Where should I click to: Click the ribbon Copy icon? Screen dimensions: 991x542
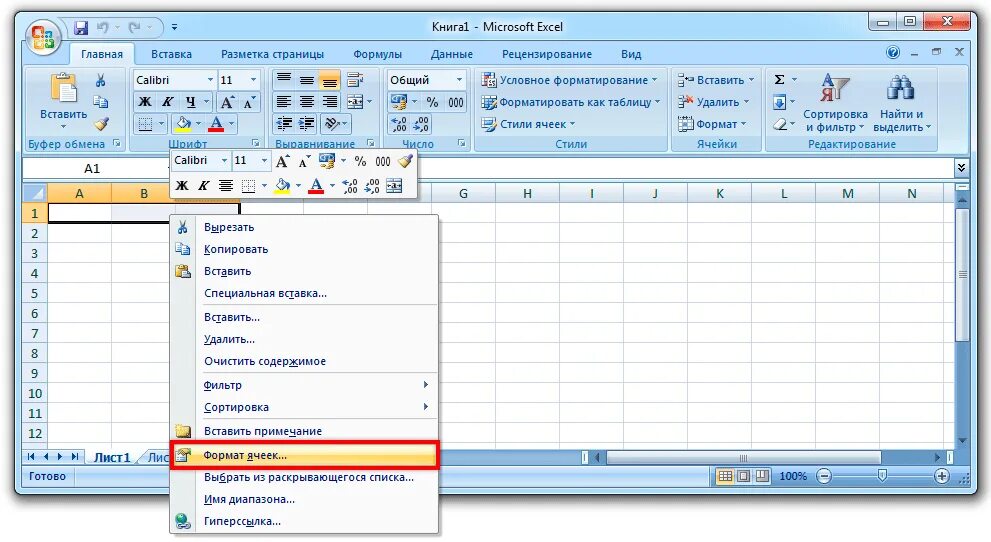[100, 102]
